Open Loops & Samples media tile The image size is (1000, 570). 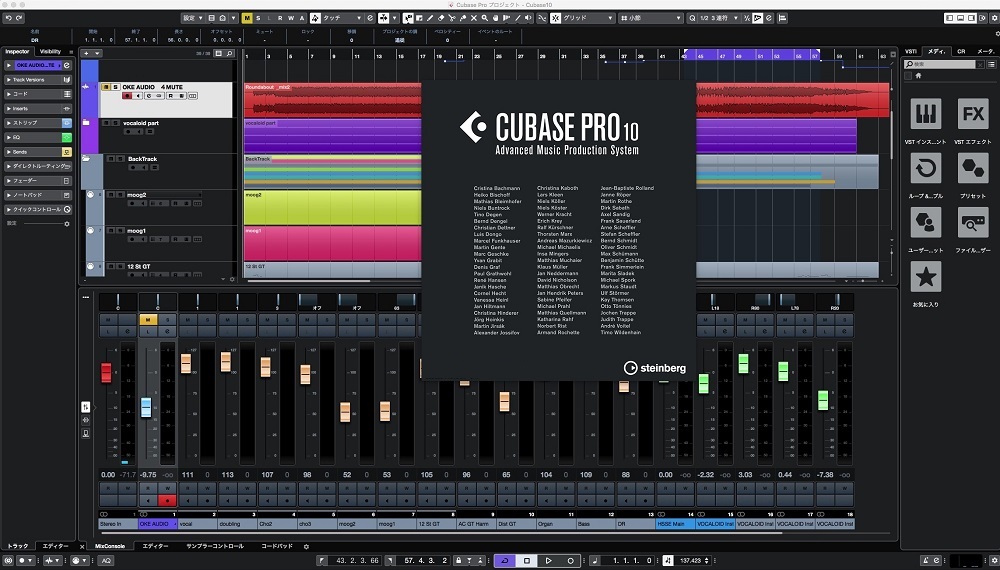pos(925,168)
